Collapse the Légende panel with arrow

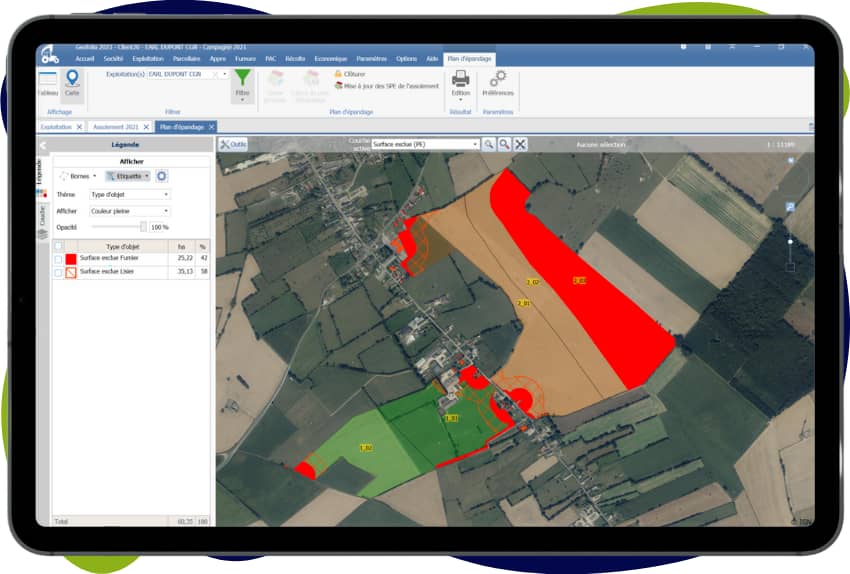pyautogui.click(x=43, y=145)
